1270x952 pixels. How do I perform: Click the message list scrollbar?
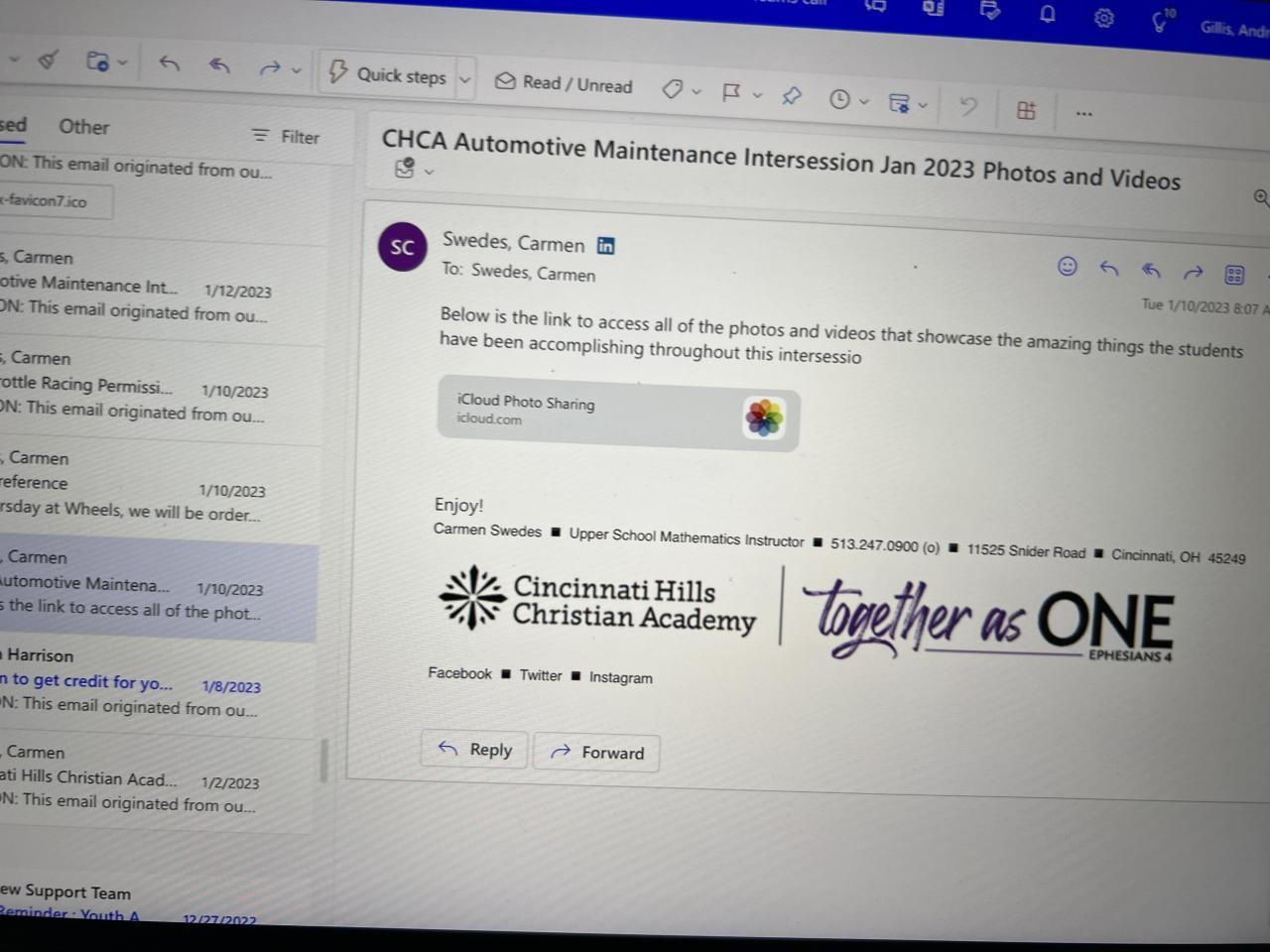click(x=323, y=762)
